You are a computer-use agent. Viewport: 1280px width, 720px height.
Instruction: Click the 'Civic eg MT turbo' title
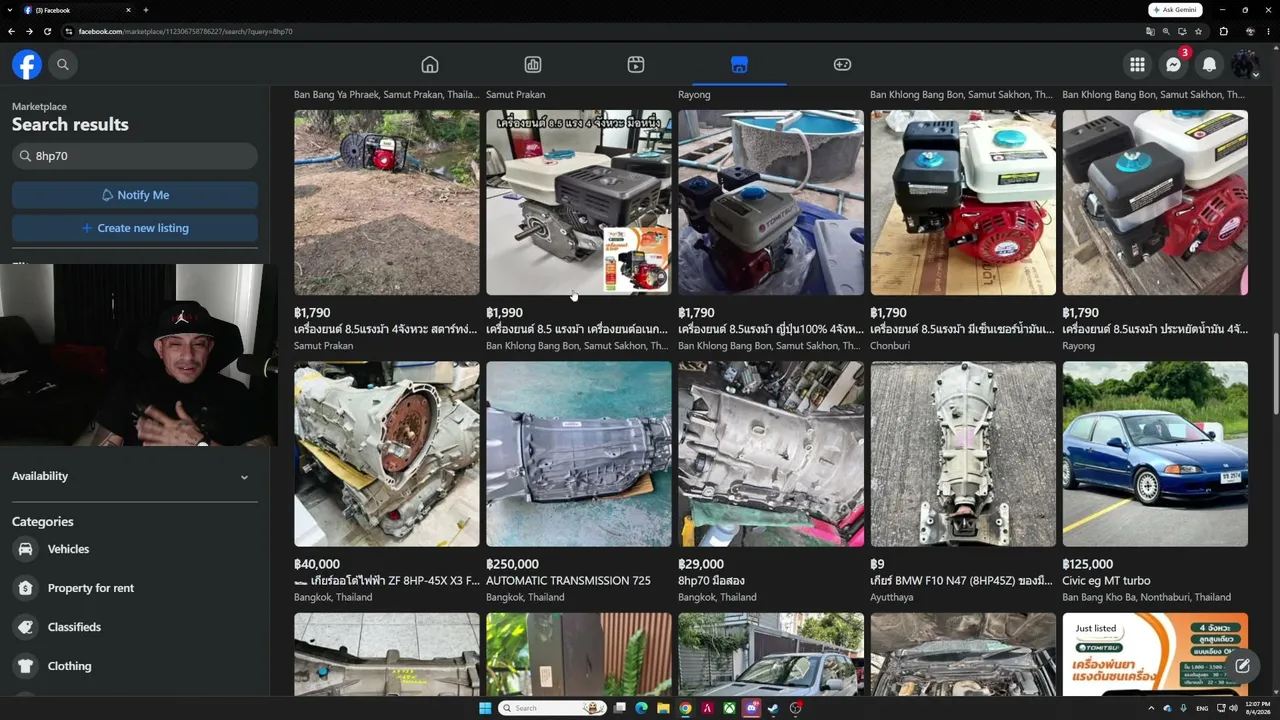point(1106,581)
